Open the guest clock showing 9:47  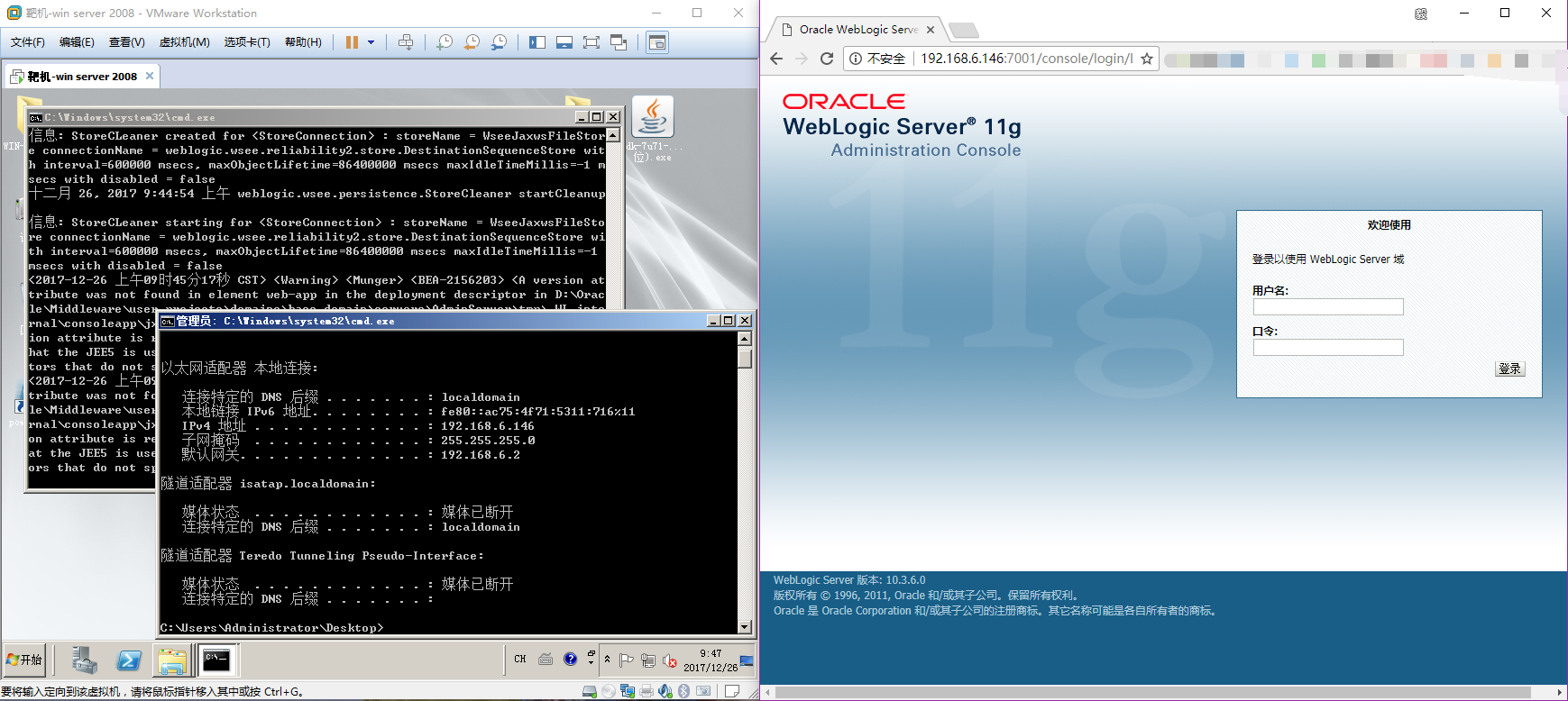point(711,660)
